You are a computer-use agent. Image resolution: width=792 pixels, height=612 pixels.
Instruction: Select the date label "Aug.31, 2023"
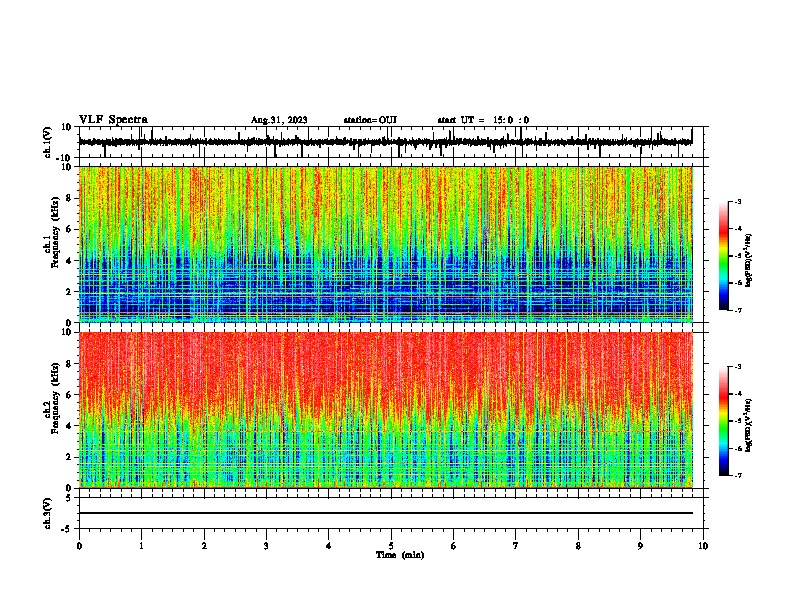tap(279, 120)
